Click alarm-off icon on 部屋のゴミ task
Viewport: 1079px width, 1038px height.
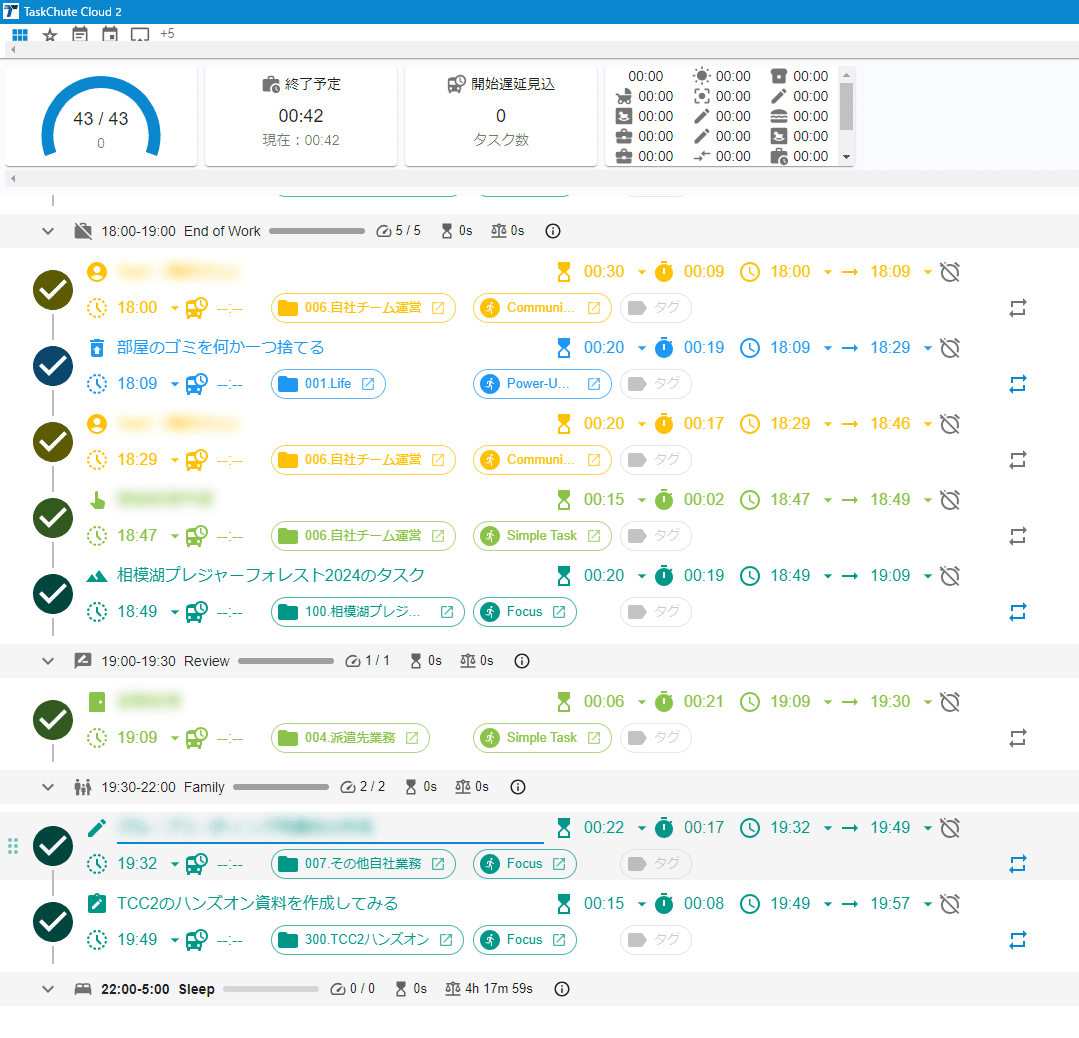pos(950,348)
